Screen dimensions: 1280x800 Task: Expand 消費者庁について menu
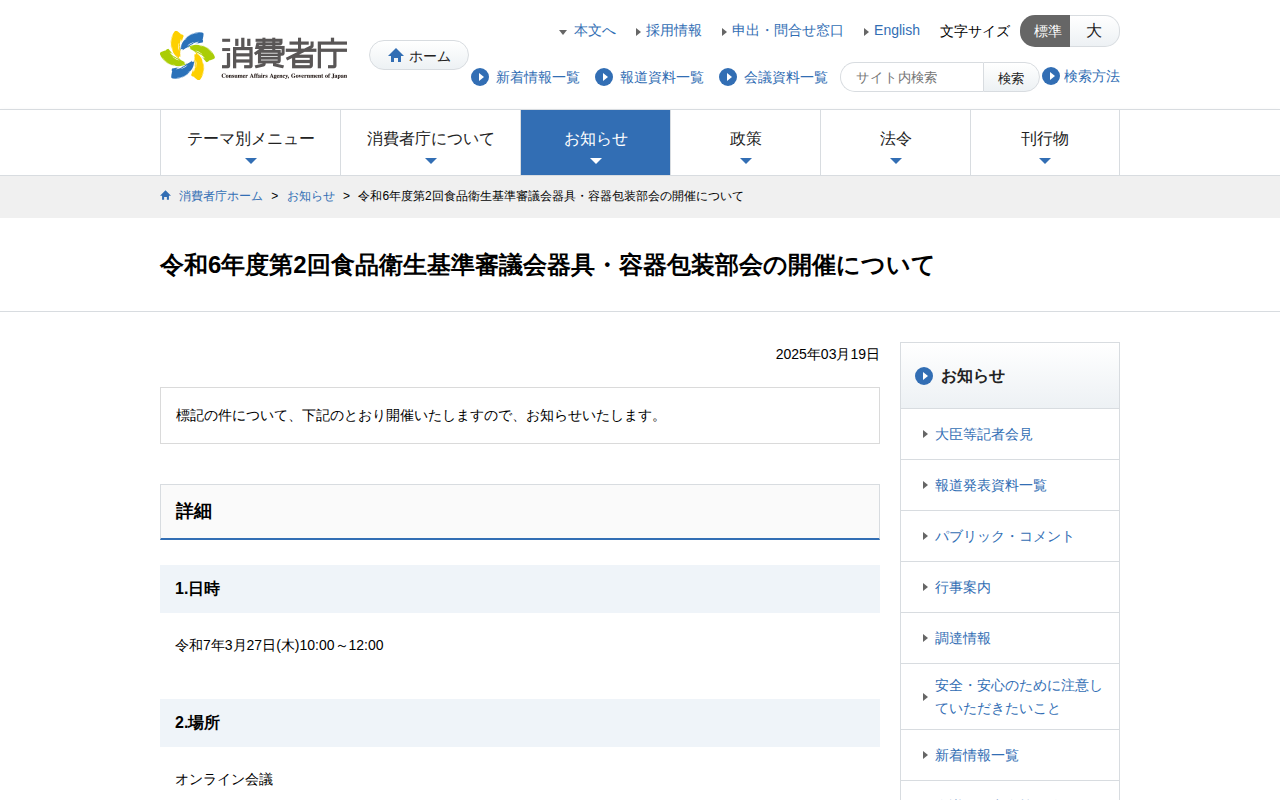(431, 143)
